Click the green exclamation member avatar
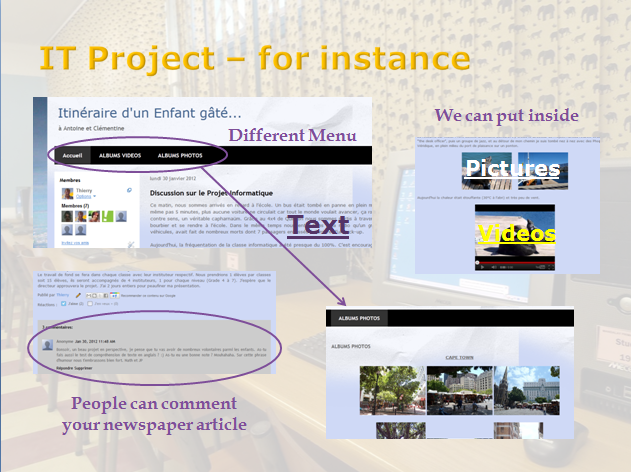 [107, 216]
